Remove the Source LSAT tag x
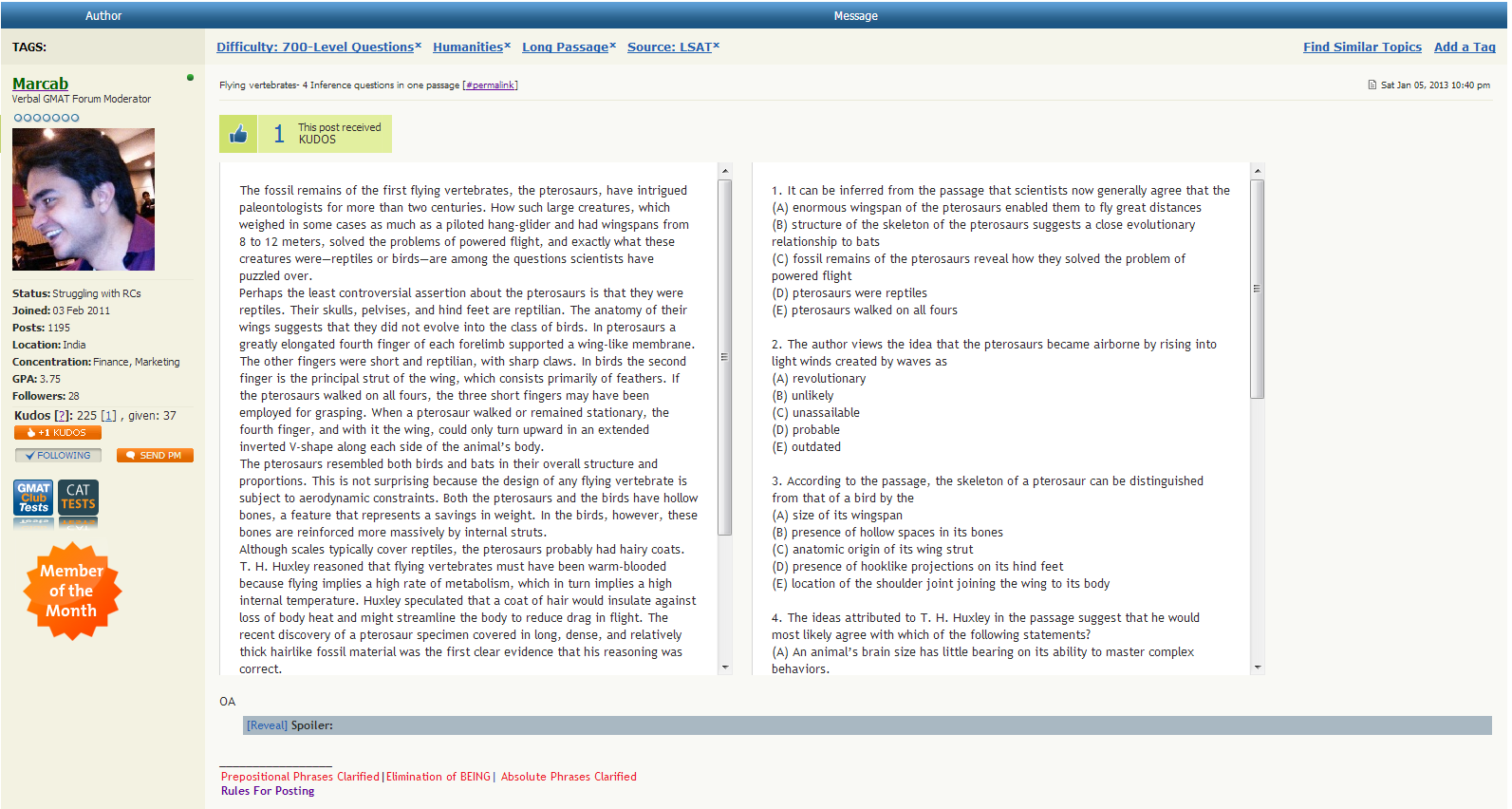This screenshot has height=809, width=1512. (717, 45)
